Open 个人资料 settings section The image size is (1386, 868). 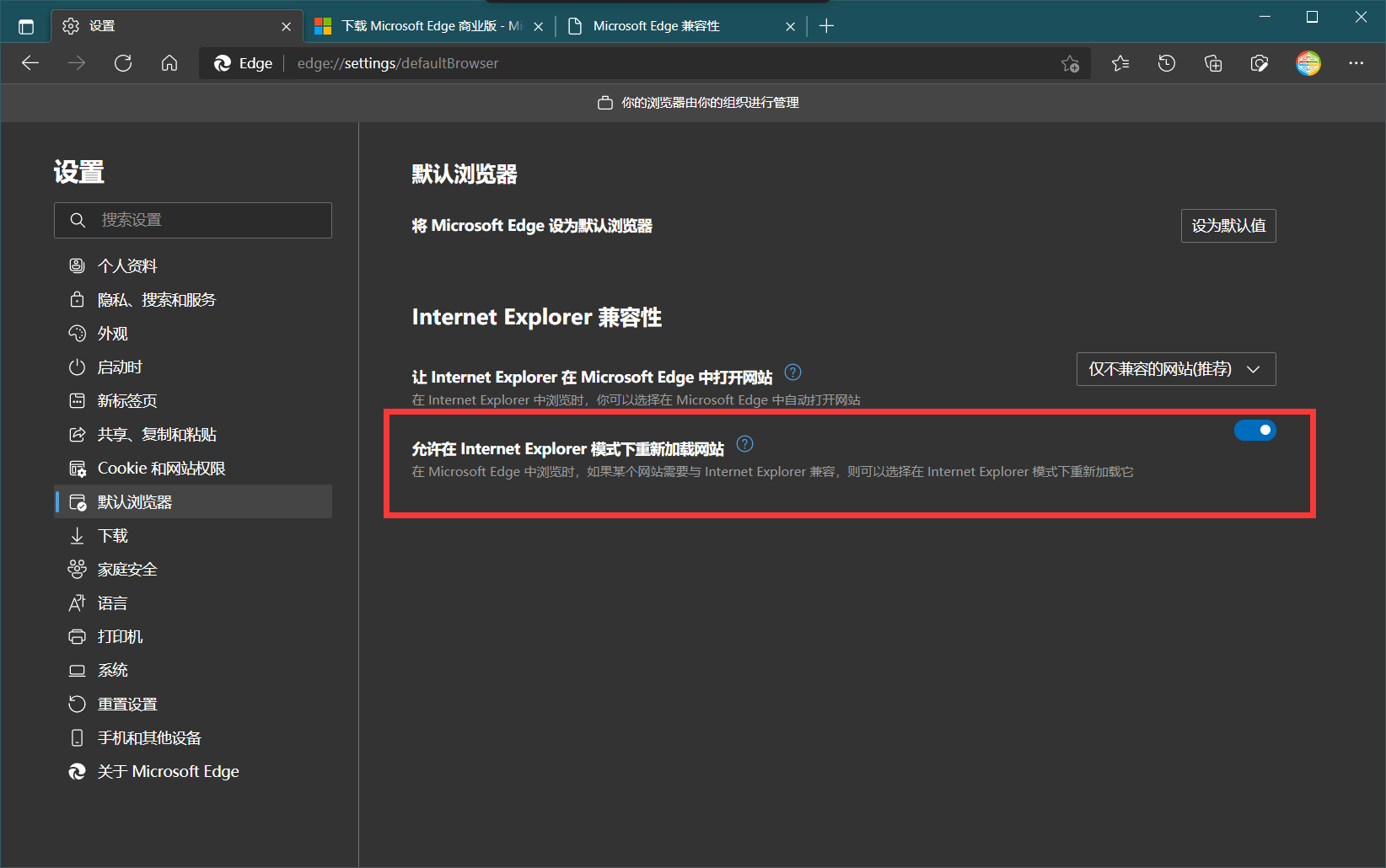(193, 266)
